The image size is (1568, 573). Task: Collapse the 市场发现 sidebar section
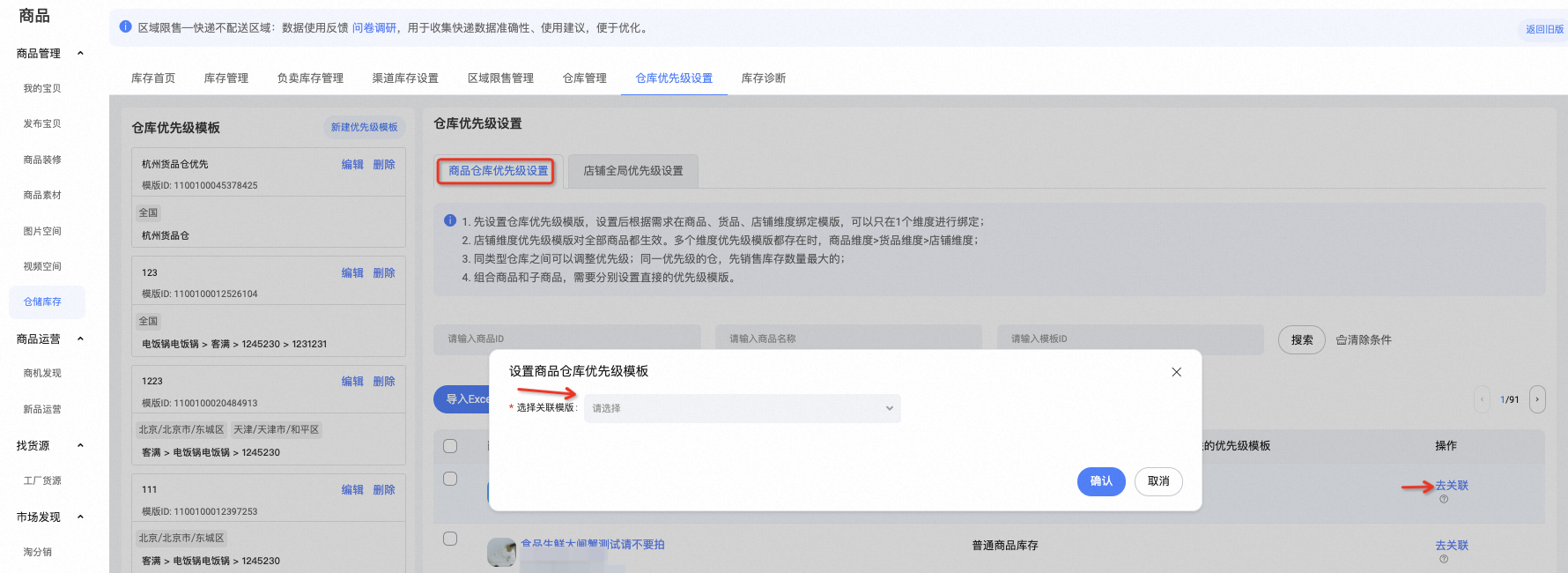[x=80, y=517]
